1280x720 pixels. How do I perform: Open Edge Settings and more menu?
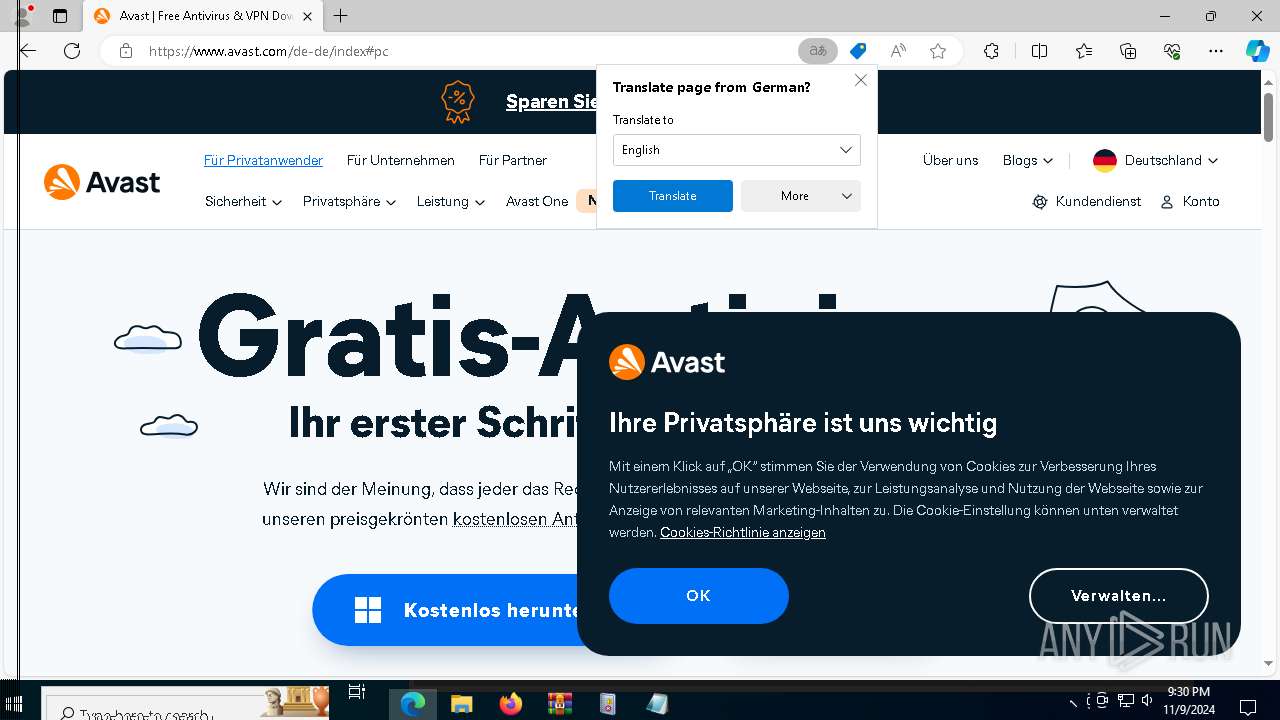[1216, 51]
